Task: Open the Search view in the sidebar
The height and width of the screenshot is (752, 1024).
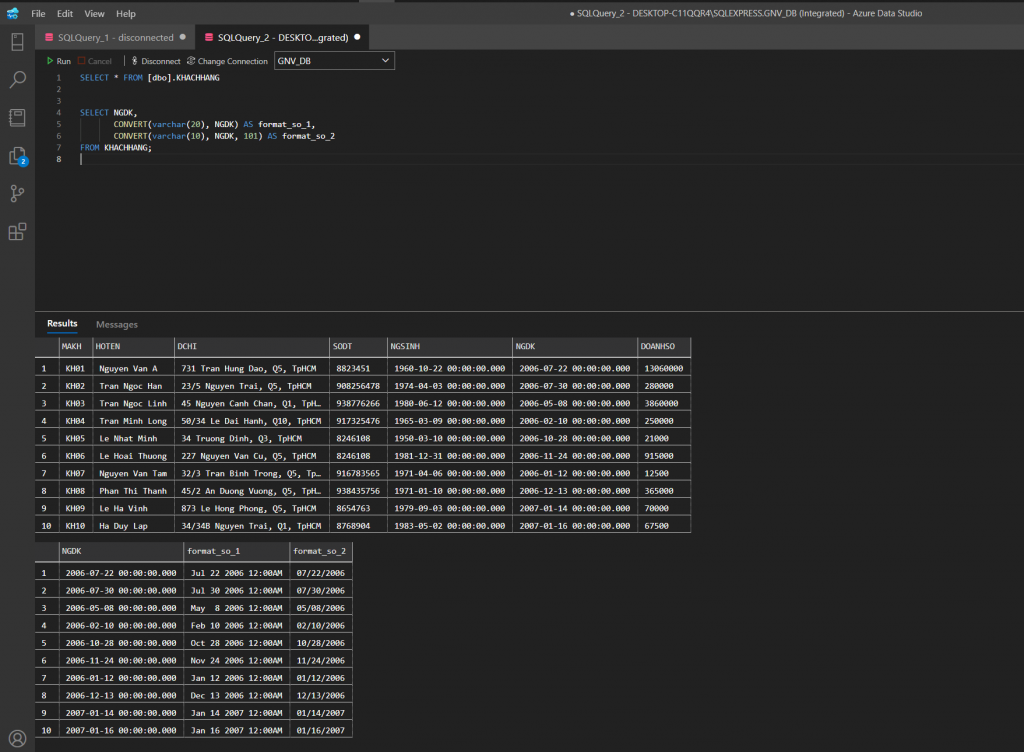Action: [x=17, y=80]
